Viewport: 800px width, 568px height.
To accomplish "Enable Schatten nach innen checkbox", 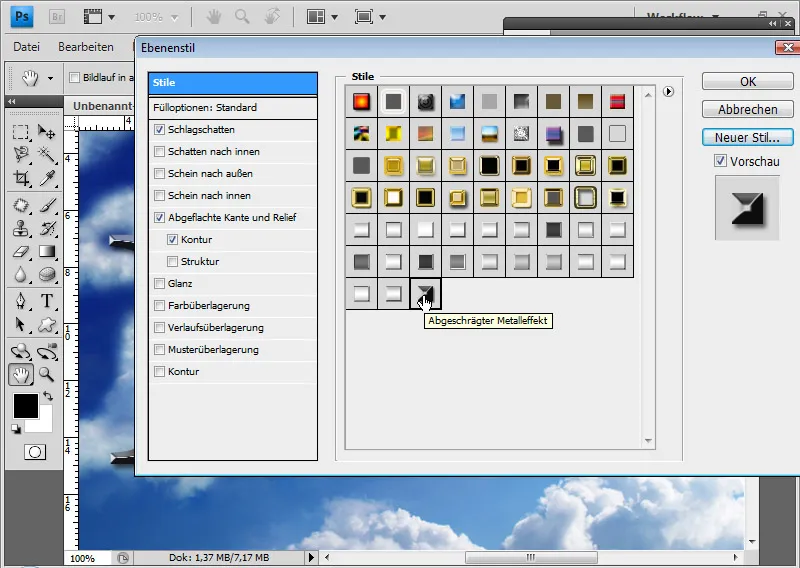I will (160, 152).
